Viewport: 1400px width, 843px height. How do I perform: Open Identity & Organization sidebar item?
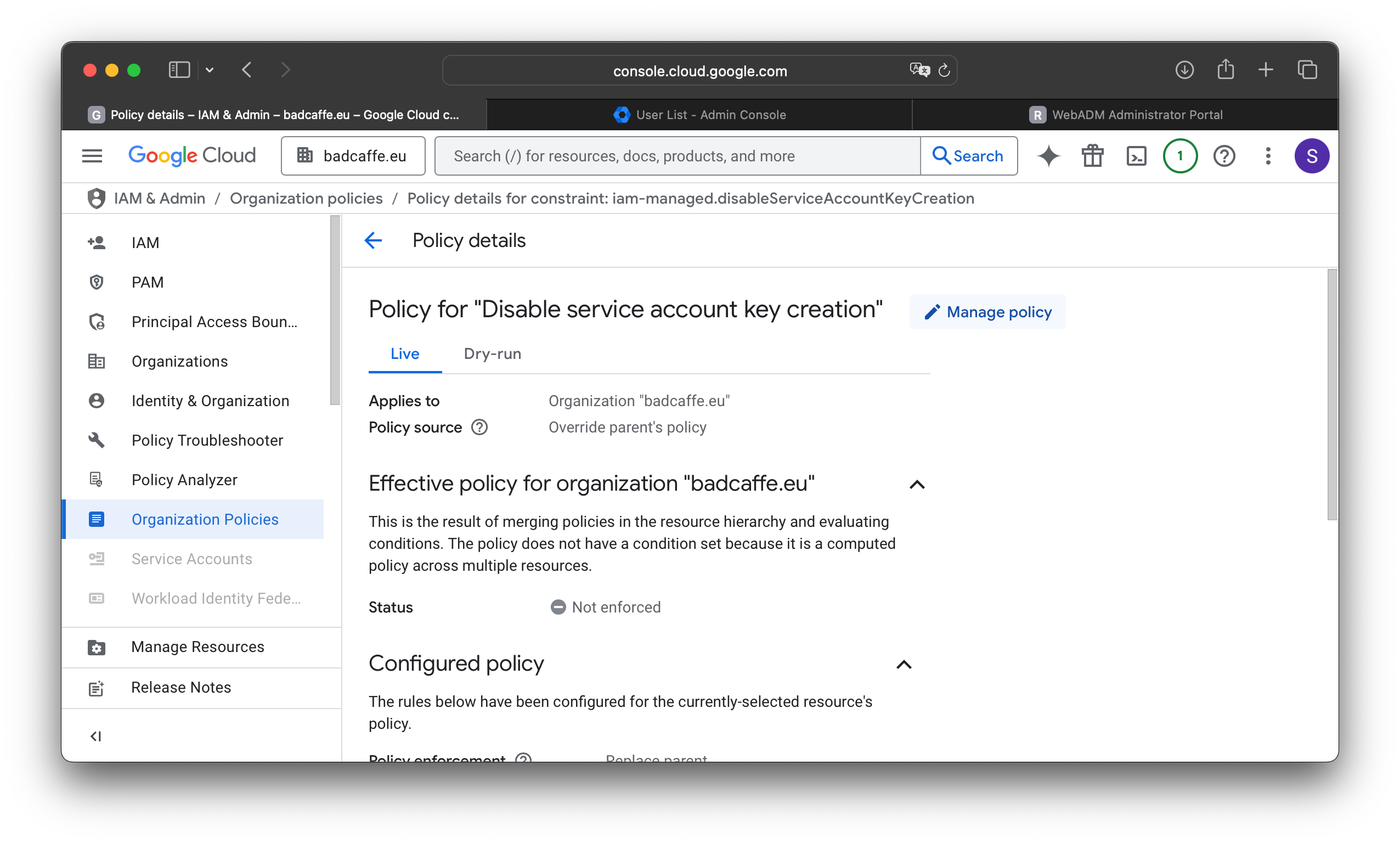[194, 401]
